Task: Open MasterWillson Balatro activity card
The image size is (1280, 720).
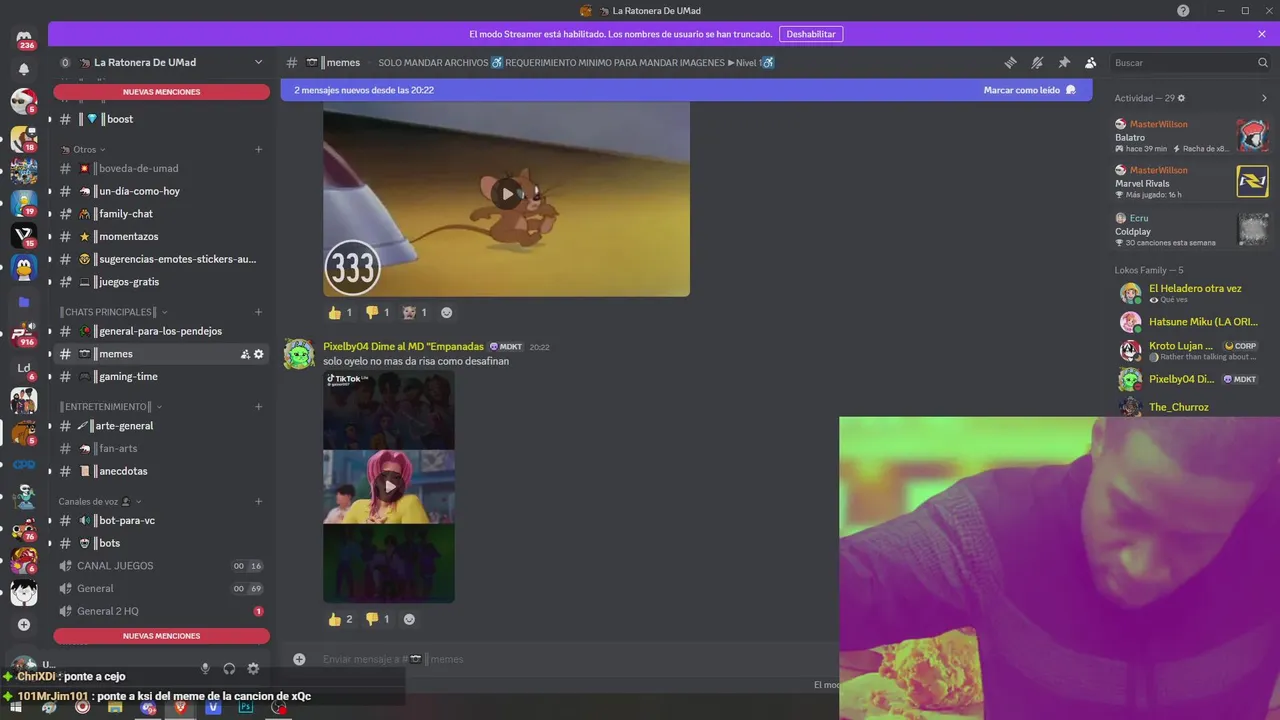Action: pos(1191,136)
